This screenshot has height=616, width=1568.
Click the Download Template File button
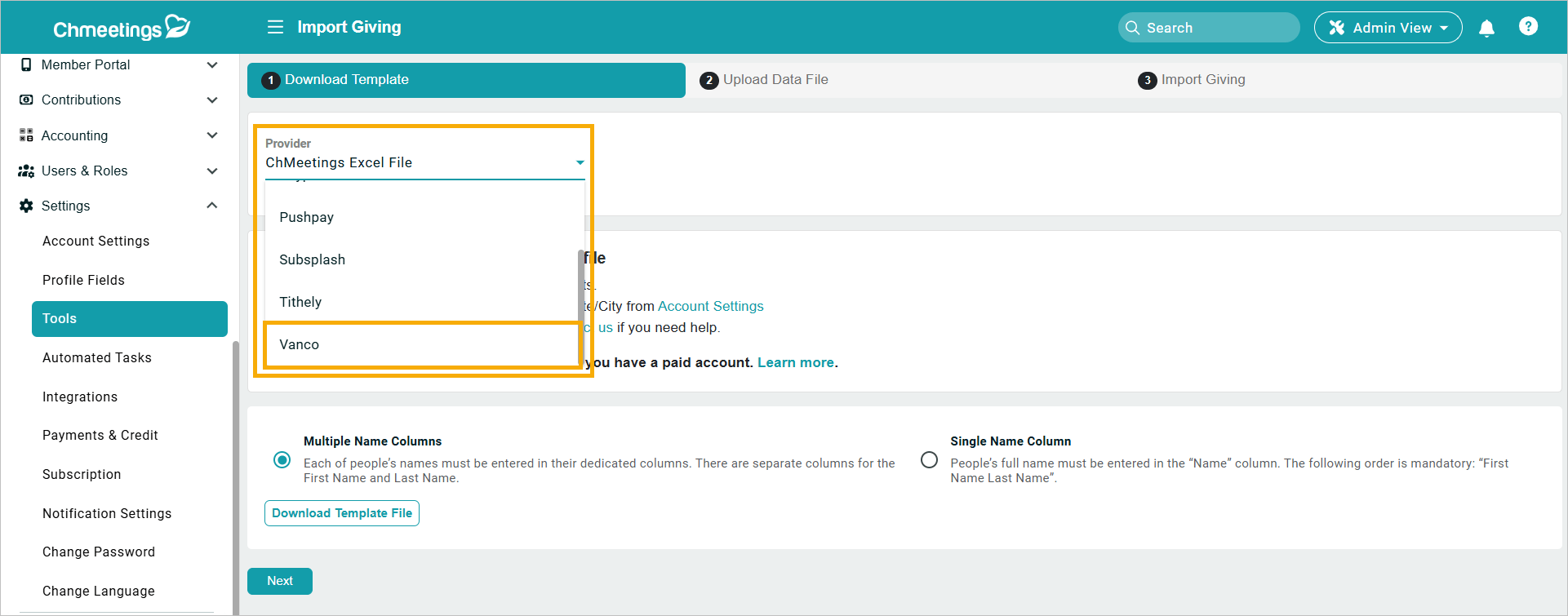point(342,513)
